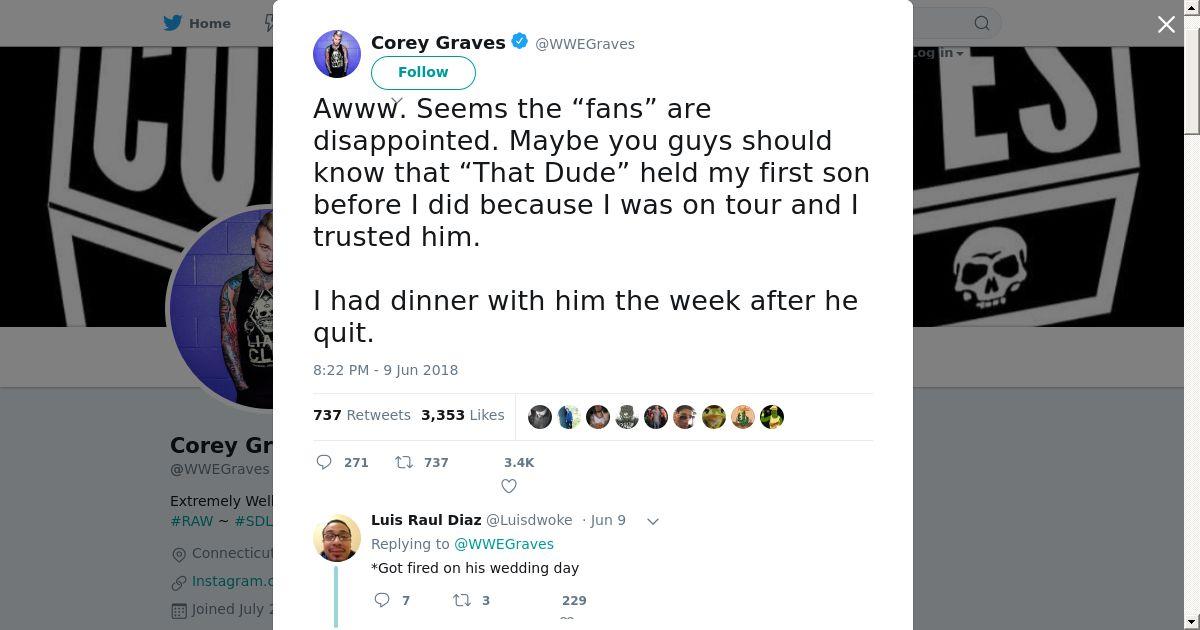Click reply icon on Luis Raul Diaz's comment
1200x630 pixels.
pos(382,600)
